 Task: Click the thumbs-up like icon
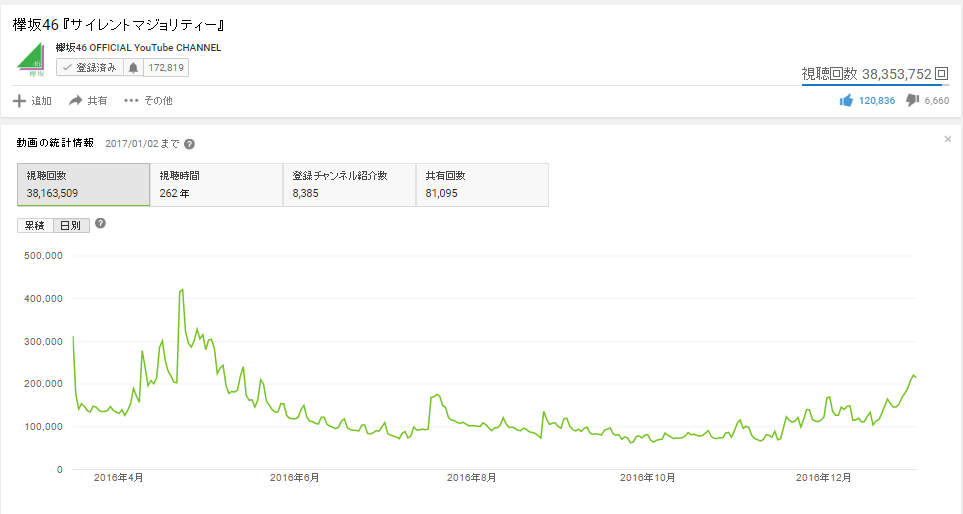tap(846, 101)
